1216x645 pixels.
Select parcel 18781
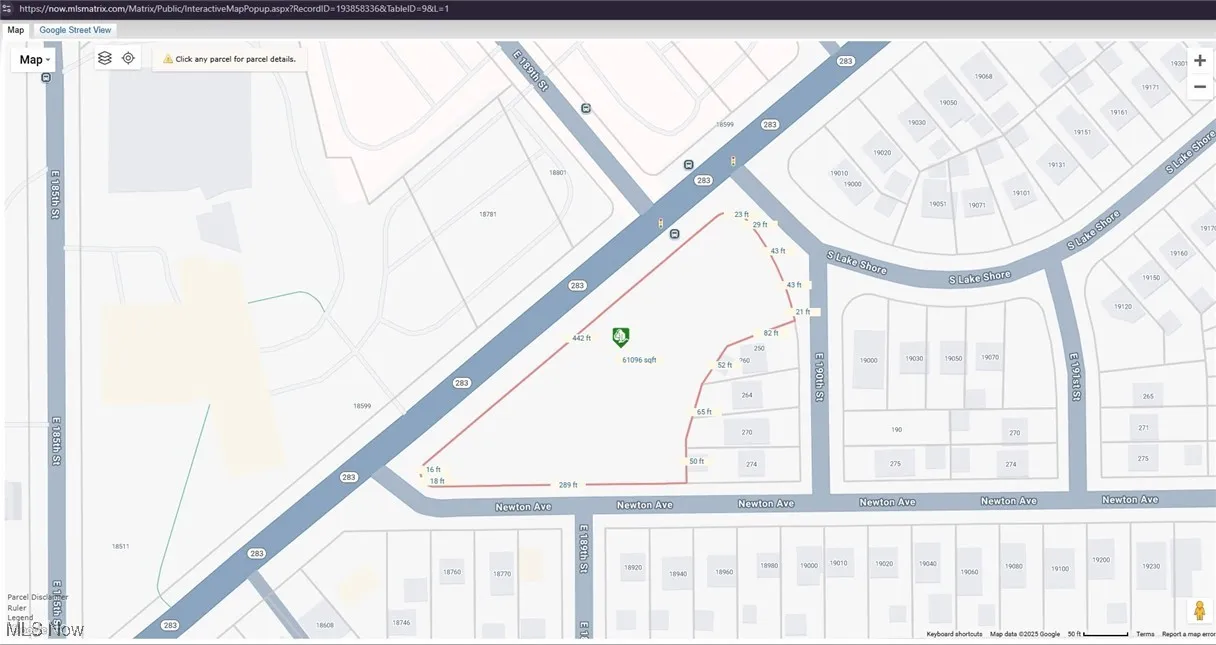click(x=488, y=214)
